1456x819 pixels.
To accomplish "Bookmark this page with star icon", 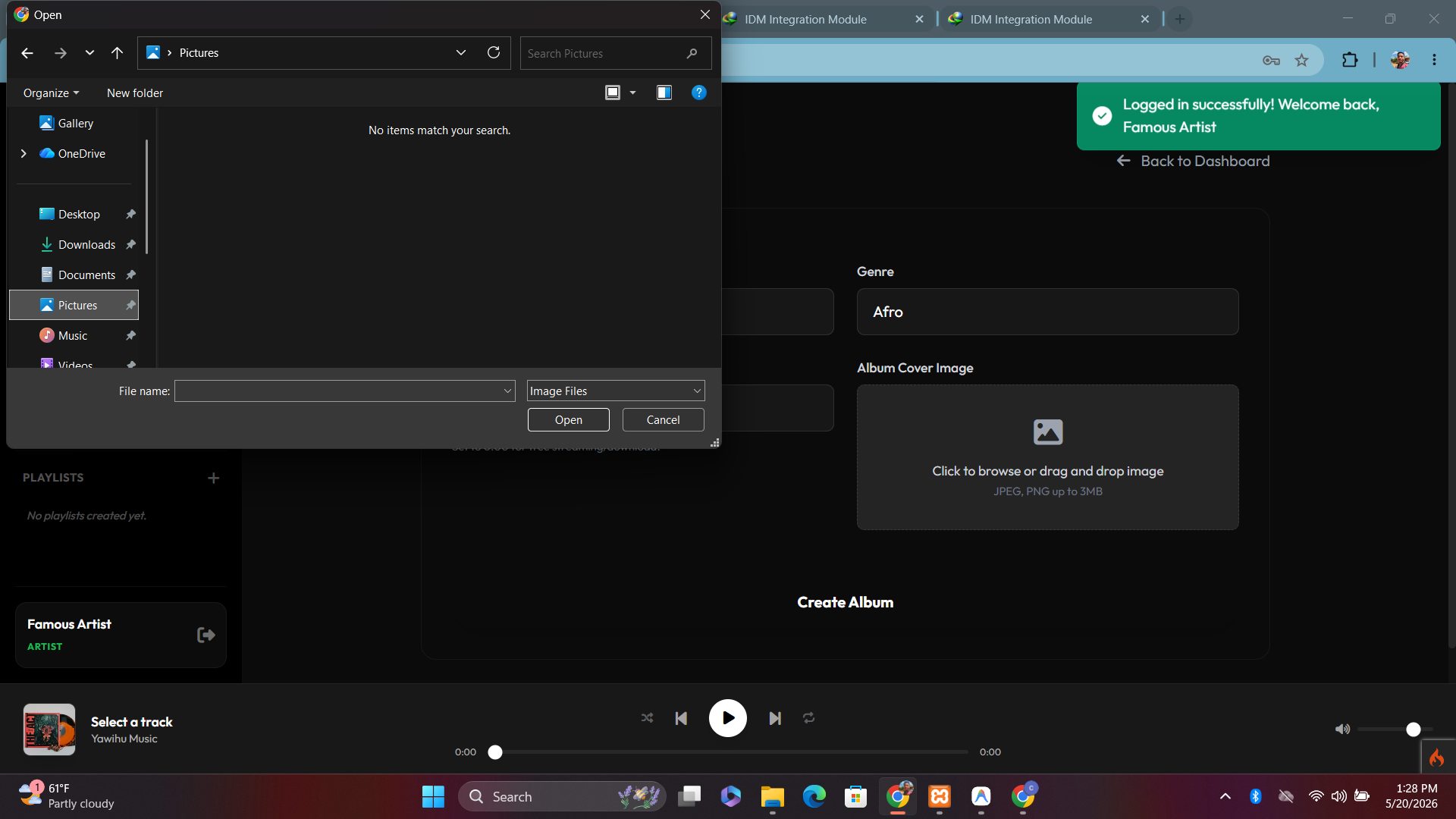I will tap(1302, 60).
